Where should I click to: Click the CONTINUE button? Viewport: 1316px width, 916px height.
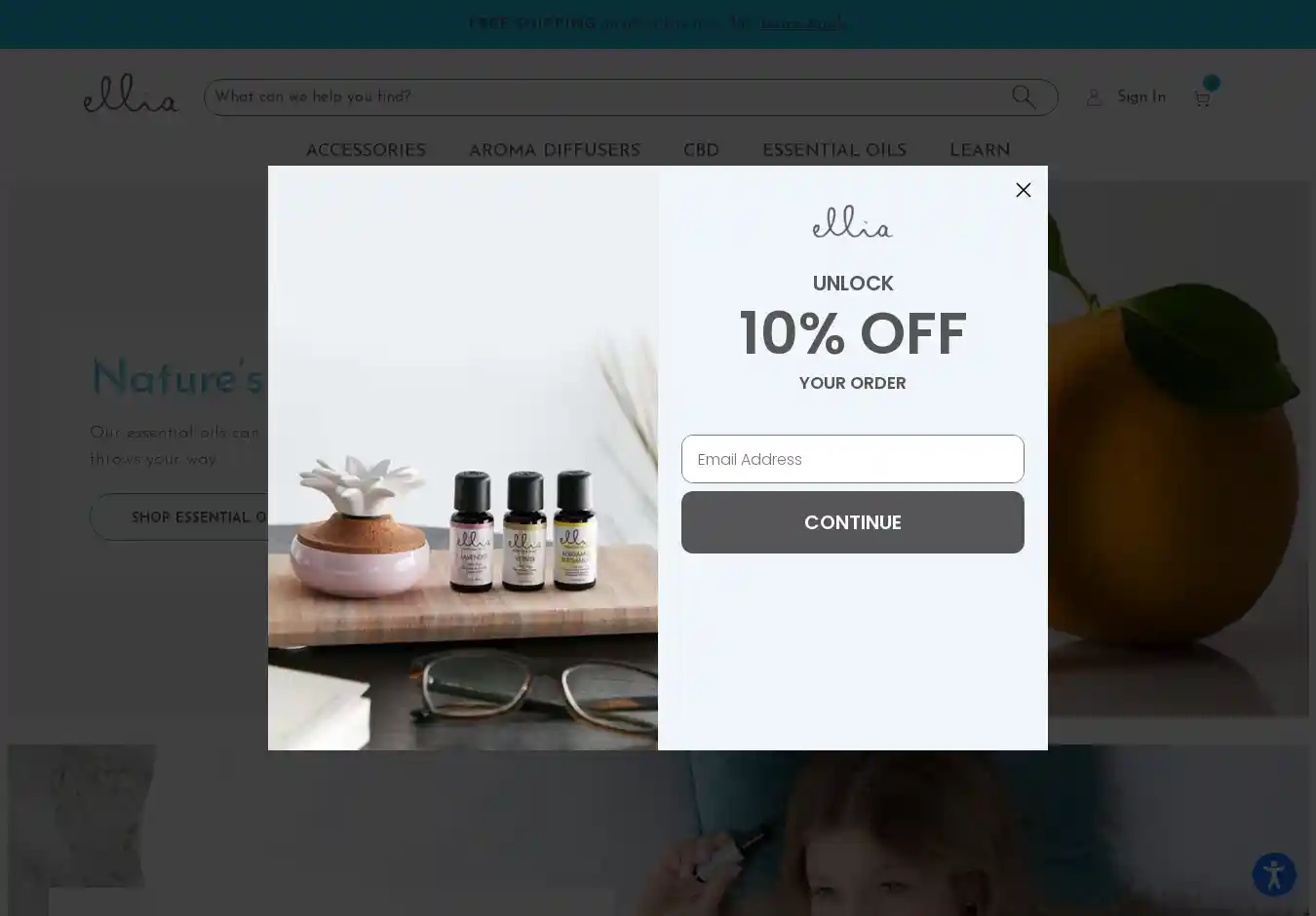pos(853,522)
